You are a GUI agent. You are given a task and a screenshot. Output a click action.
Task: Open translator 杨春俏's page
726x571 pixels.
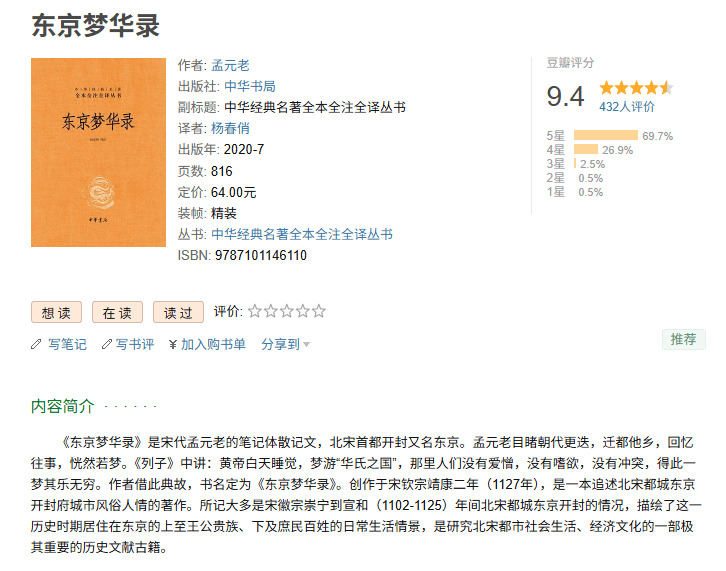[x=230, y=128]
